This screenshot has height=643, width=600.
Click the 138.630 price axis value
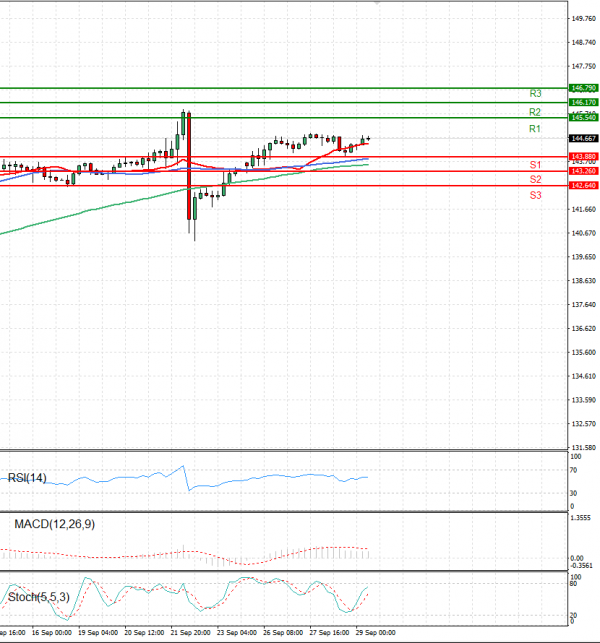coord(584,281)
